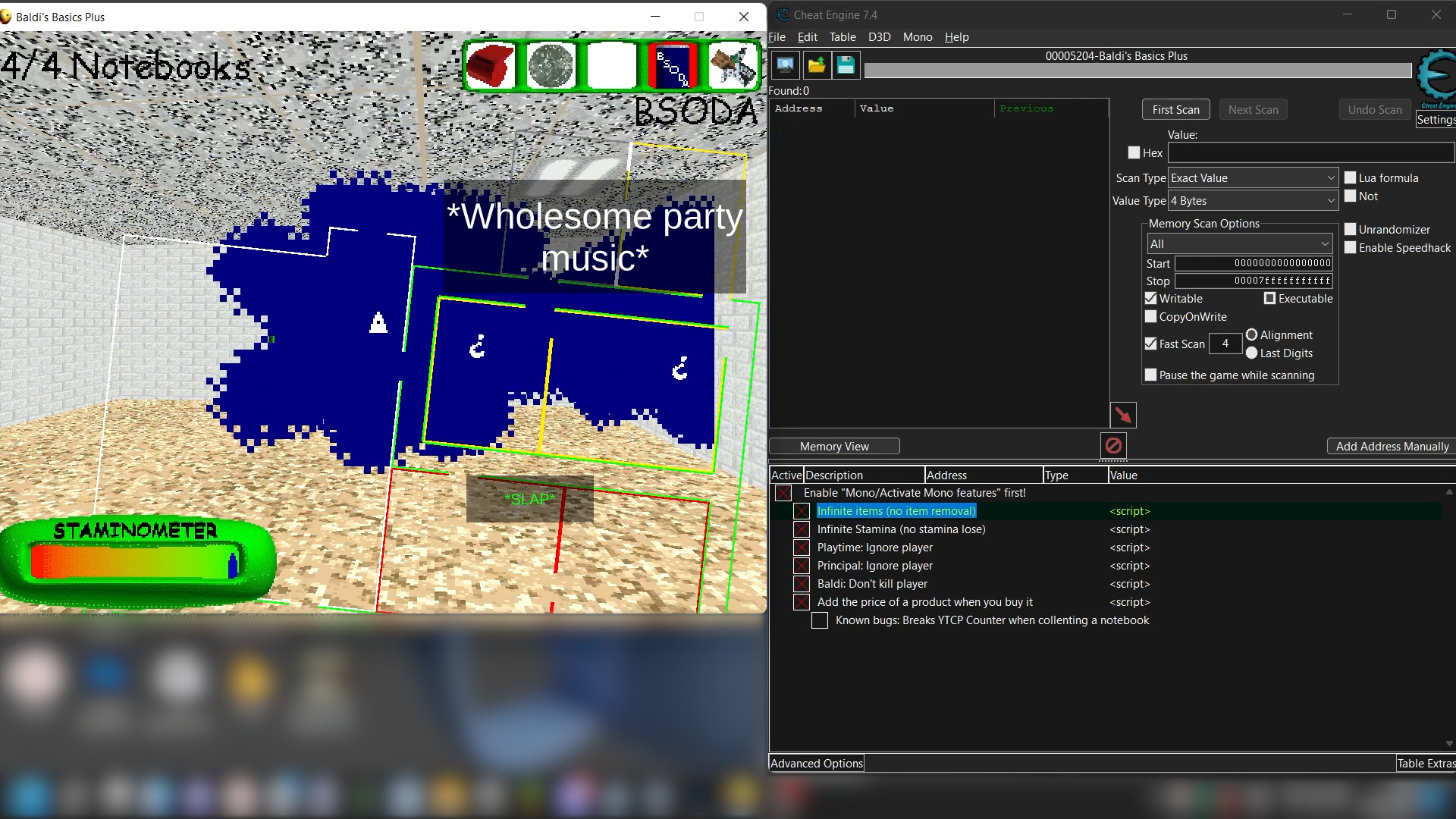
Task: Click the gray rock inventory icon
Action: click(x=550, y=65)
